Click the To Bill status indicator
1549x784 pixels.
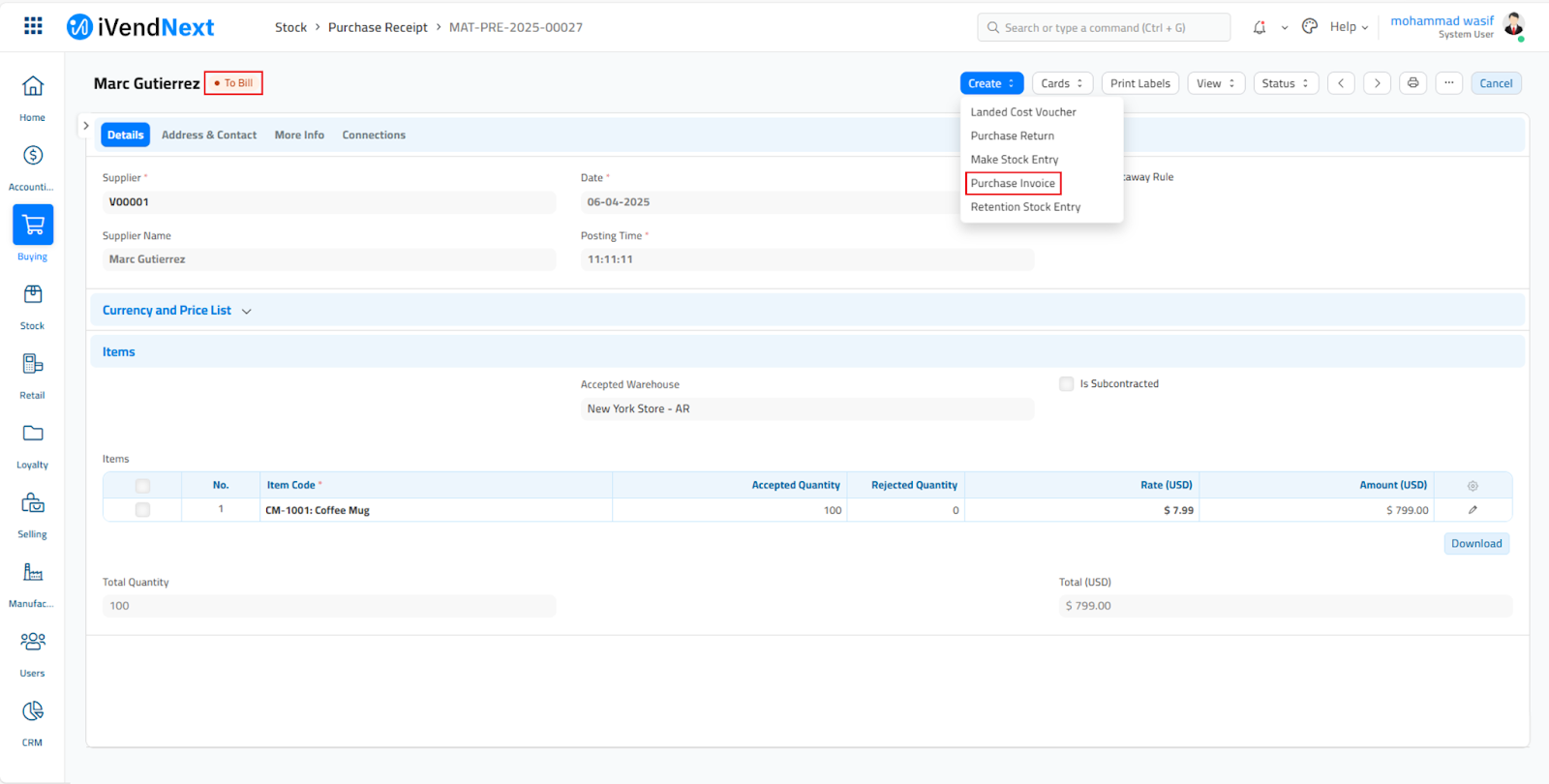[233, 83]
